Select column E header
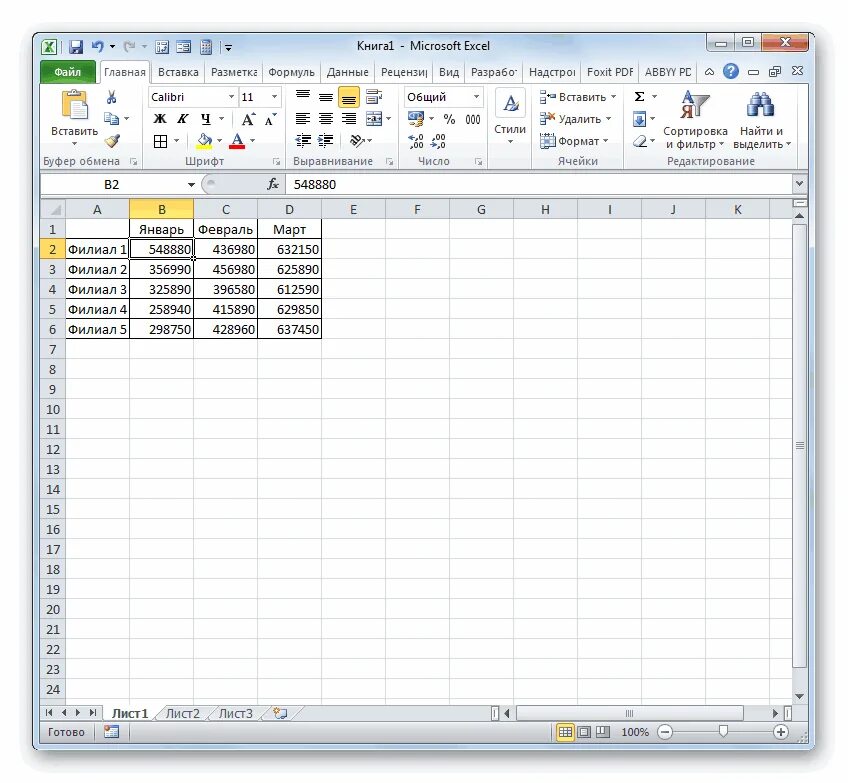Viewport: 848px width, 783px height. pos(353,209)
